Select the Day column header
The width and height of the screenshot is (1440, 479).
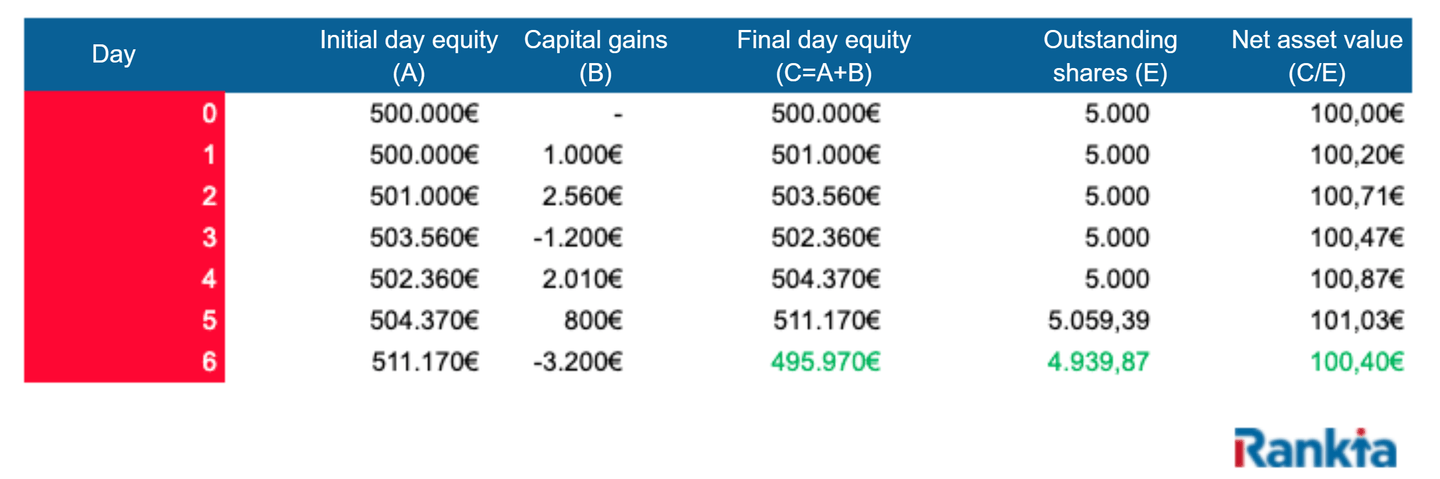pyautogui.click(x=113, y=55)
